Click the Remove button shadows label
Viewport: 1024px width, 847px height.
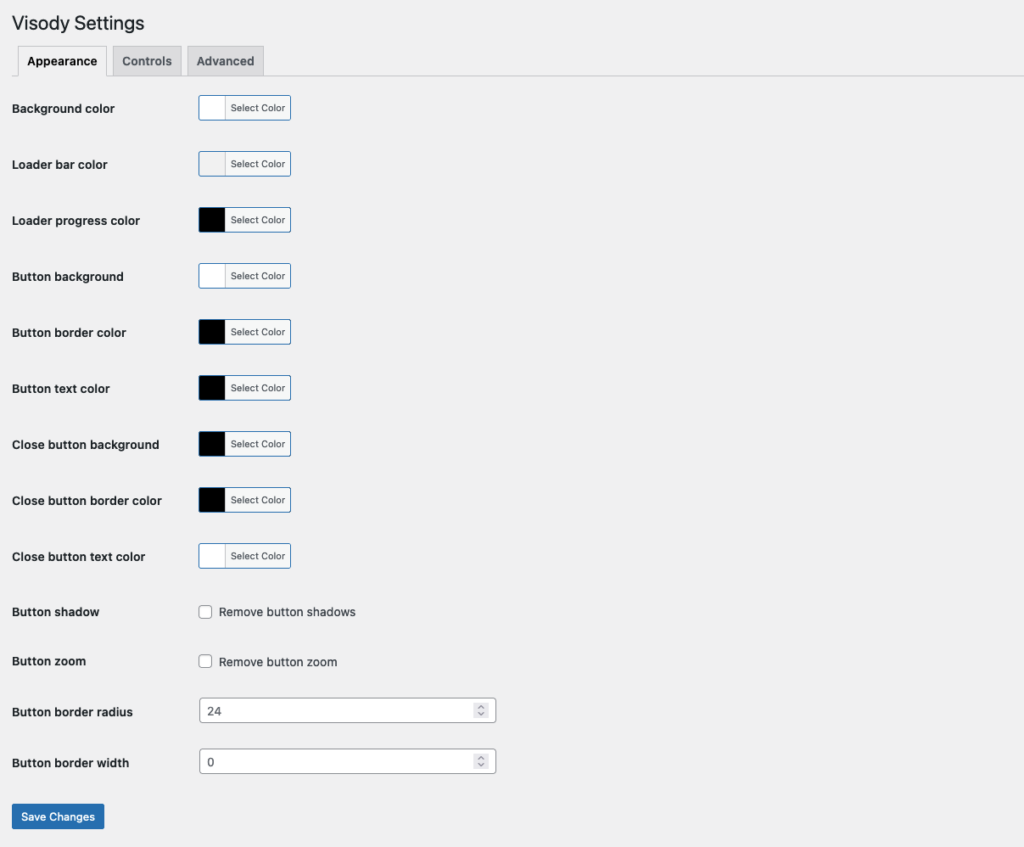(x=287, y=612)
